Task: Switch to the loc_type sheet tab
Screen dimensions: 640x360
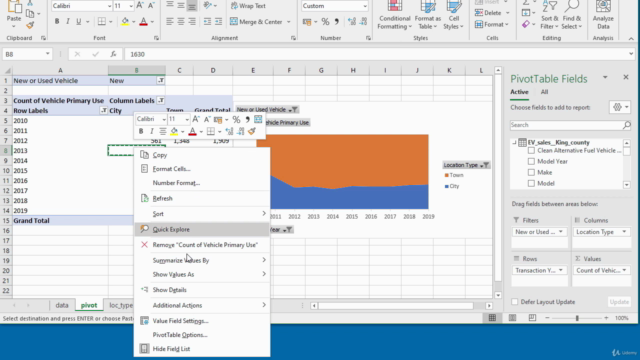Action: (121, 305)
